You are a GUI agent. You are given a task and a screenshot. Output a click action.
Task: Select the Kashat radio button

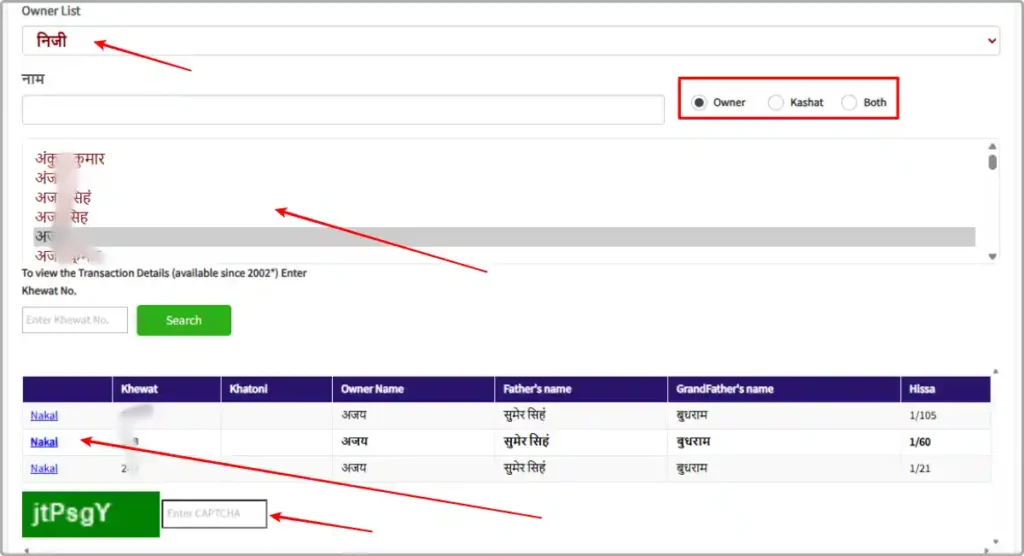click(776, 102)
